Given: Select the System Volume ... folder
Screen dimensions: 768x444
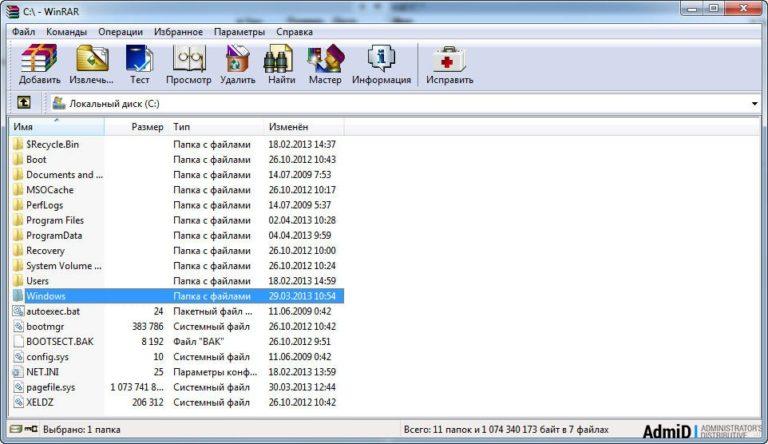Looking at the screenshot, I should click(x=64, y=266).
